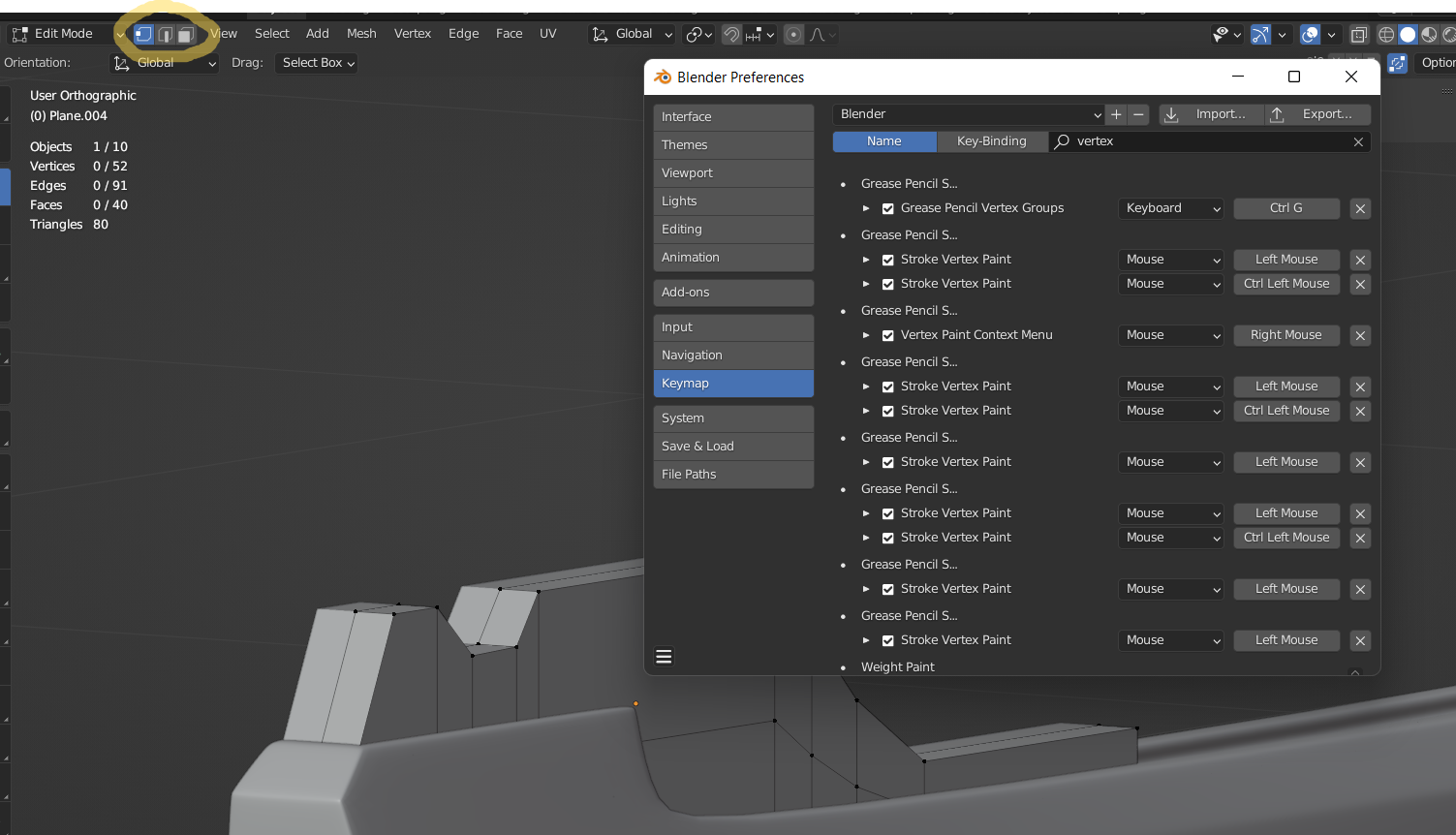This screenshot has height=835, width=1456.
Task: Disable Stroke Vertex Paint with Left Mouse above Weight Paint
Action: coord(887,640)
